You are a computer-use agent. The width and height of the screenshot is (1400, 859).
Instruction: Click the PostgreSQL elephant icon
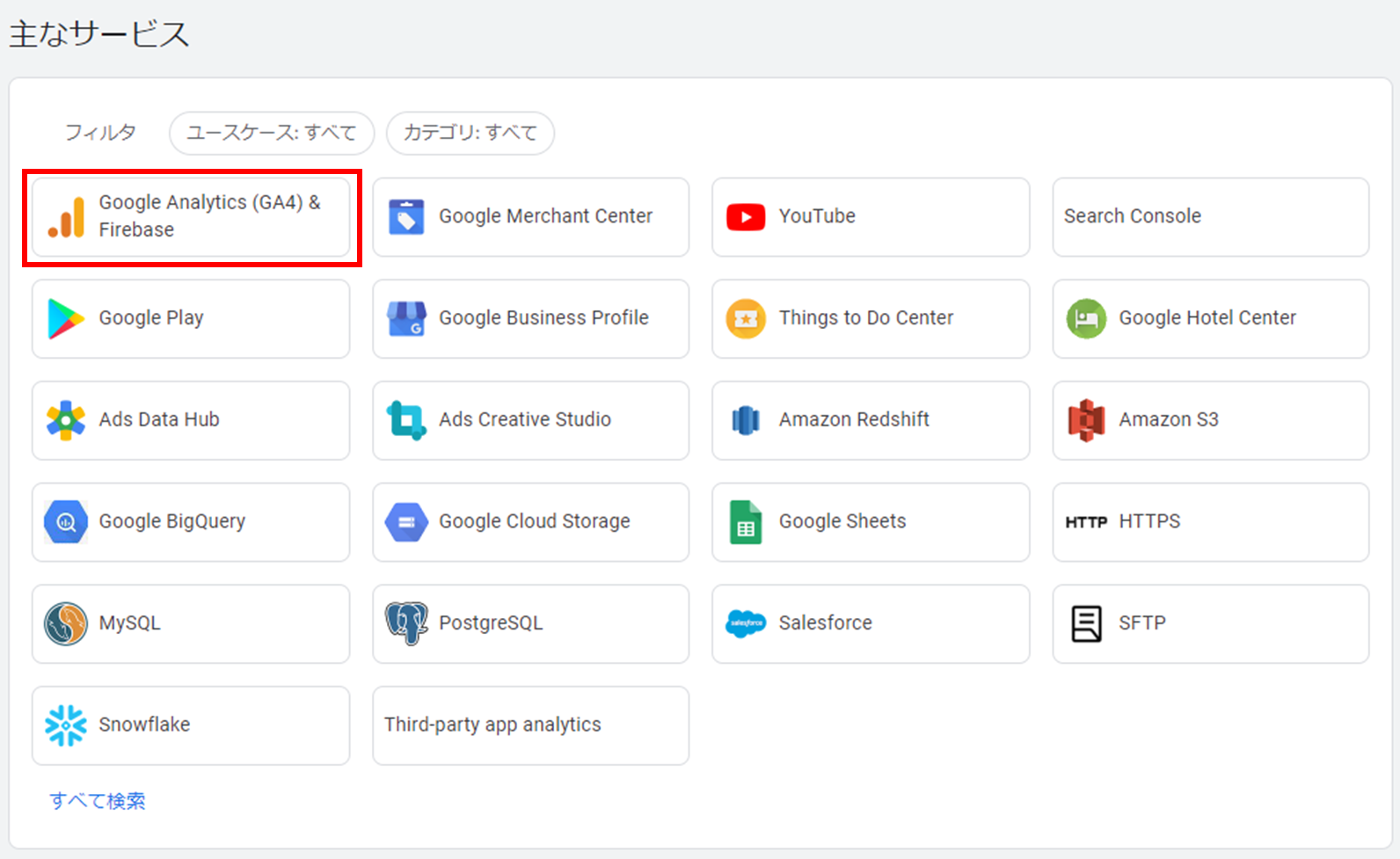pyautogui.click(x=406, y=624)
